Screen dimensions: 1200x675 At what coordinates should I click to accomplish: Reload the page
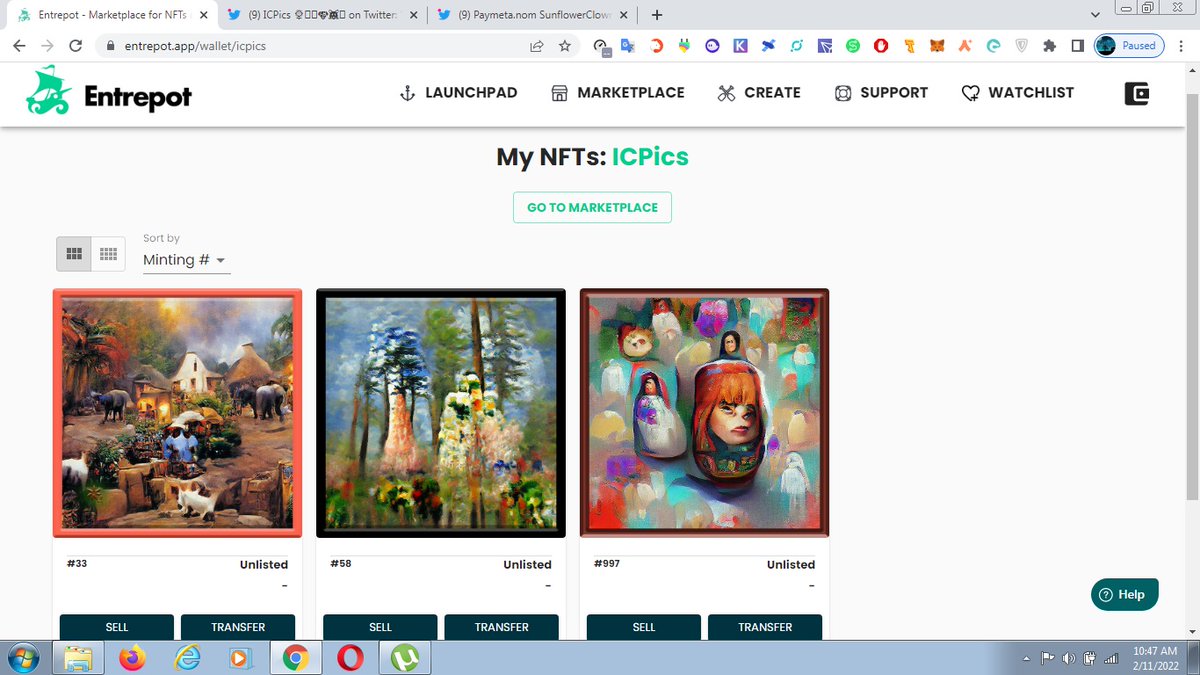tap(76, 46)
